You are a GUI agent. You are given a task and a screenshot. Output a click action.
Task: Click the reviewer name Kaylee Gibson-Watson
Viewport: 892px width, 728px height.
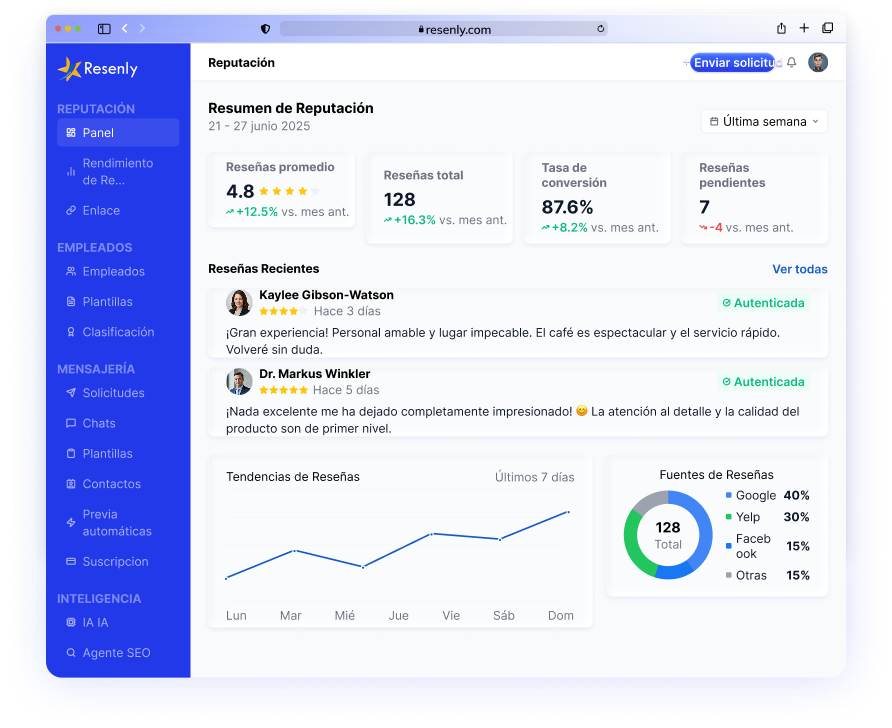coord(327,295)
